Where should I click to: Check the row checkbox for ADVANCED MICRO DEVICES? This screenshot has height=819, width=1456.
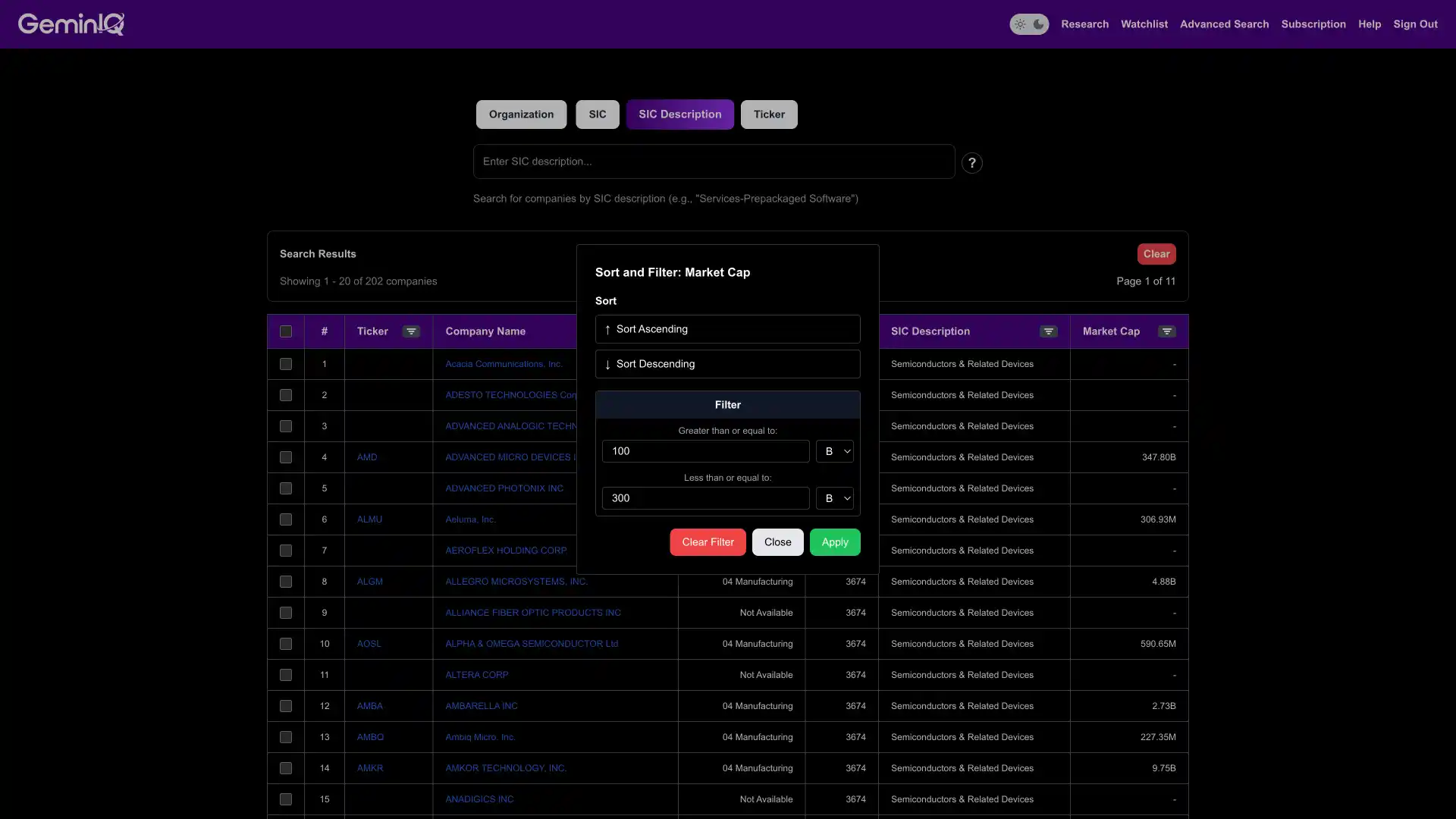pos(286,457)
